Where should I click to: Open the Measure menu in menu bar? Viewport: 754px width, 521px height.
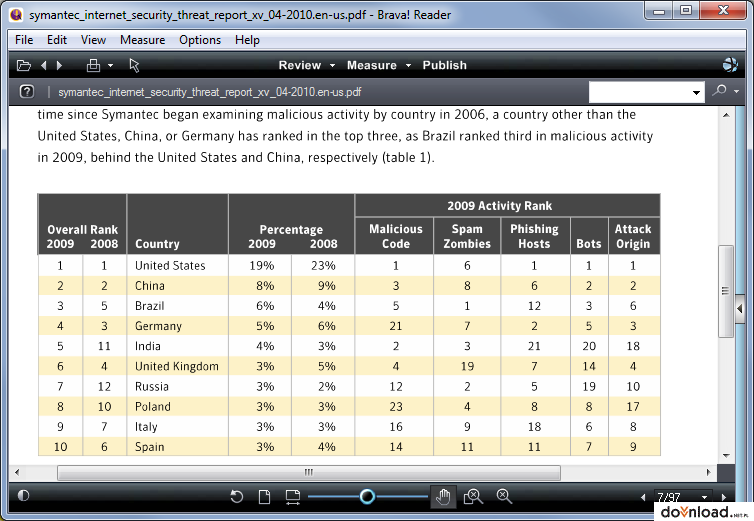point(142,40)
